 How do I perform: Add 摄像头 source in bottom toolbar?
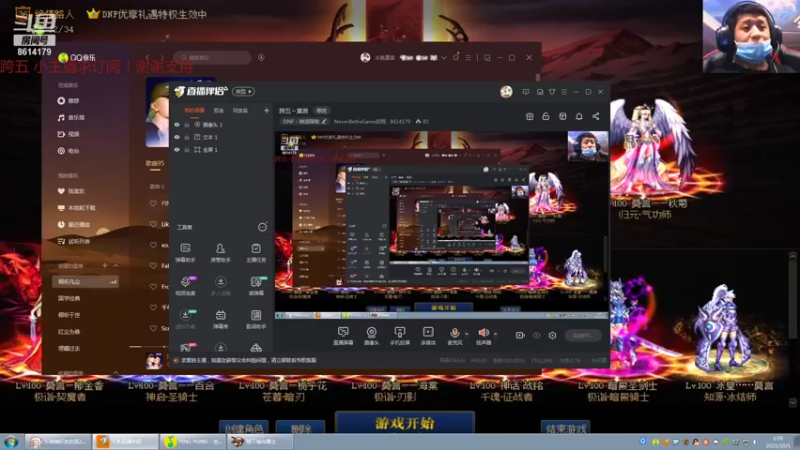click(371, 336)
